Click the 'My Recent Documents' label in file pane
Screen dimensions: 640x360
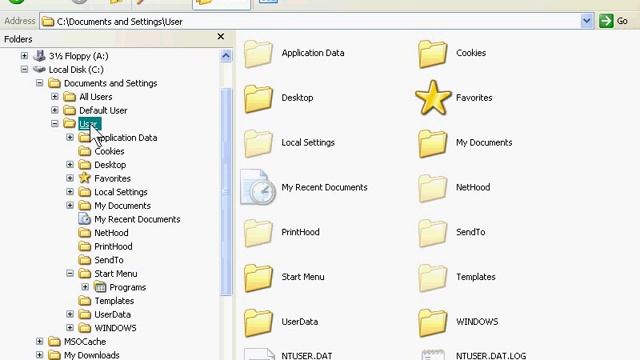point(324,187)
